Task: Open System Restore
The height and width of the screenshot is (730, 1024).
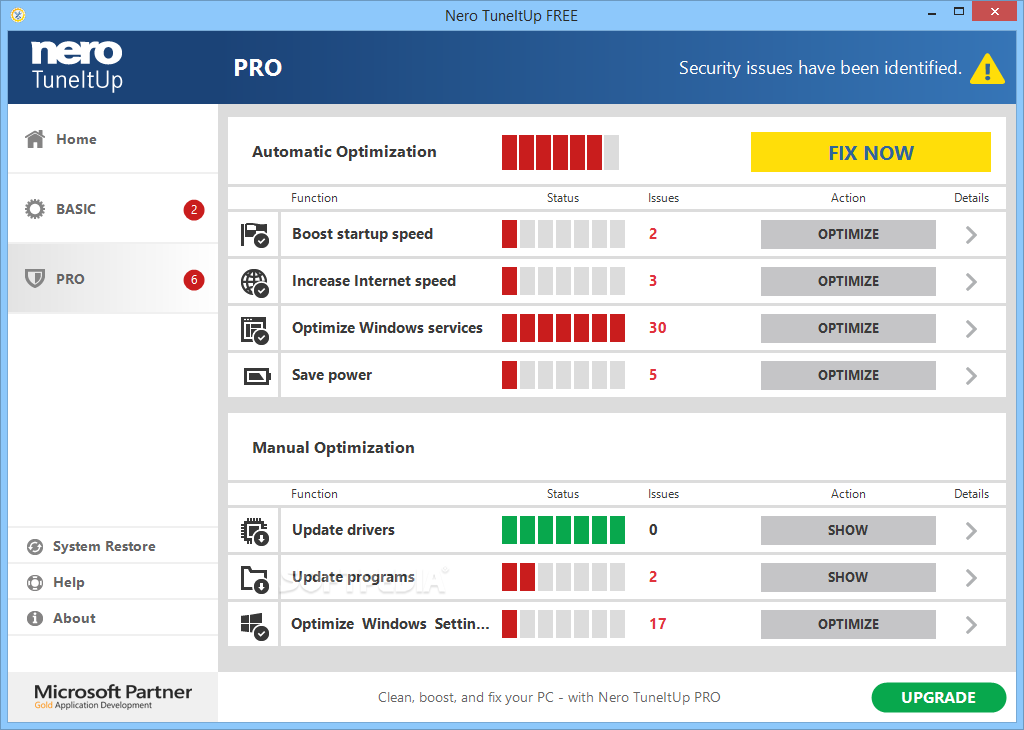Action: click(113, 547)
